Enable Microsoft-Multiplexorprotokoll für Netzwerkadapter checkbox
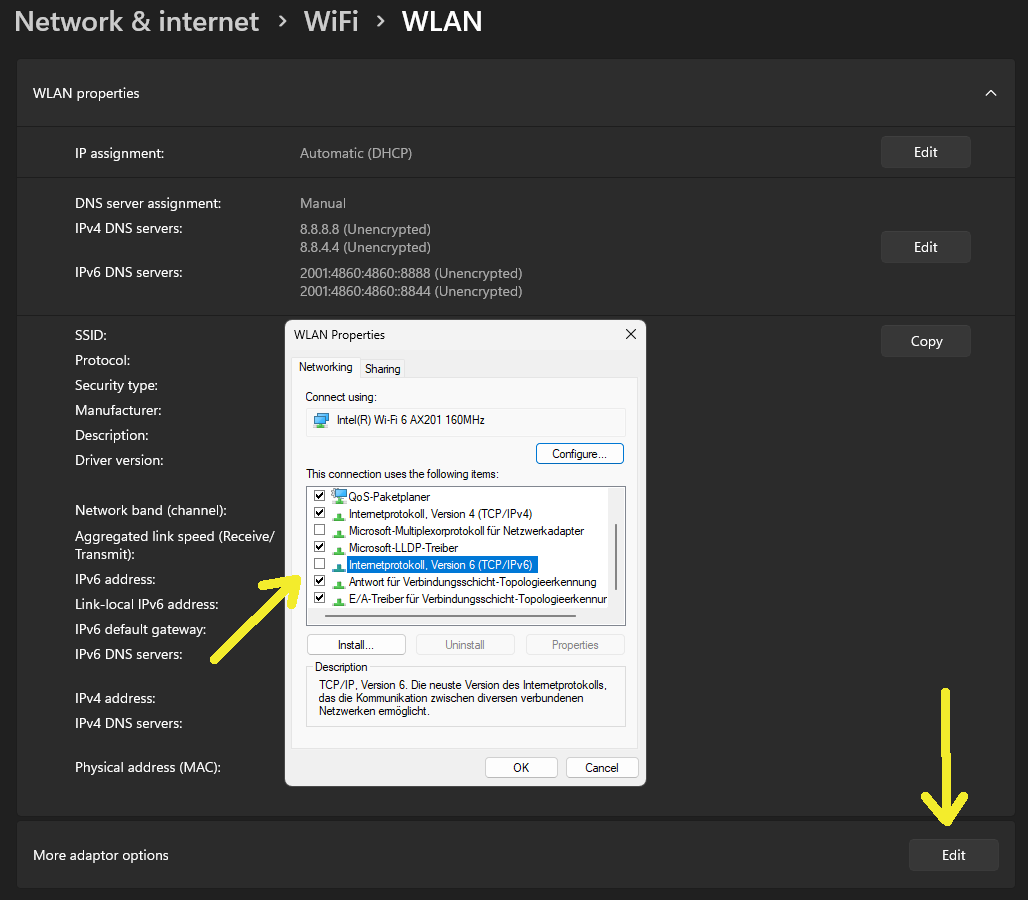Screen dimensions: 1028x900 319,530
